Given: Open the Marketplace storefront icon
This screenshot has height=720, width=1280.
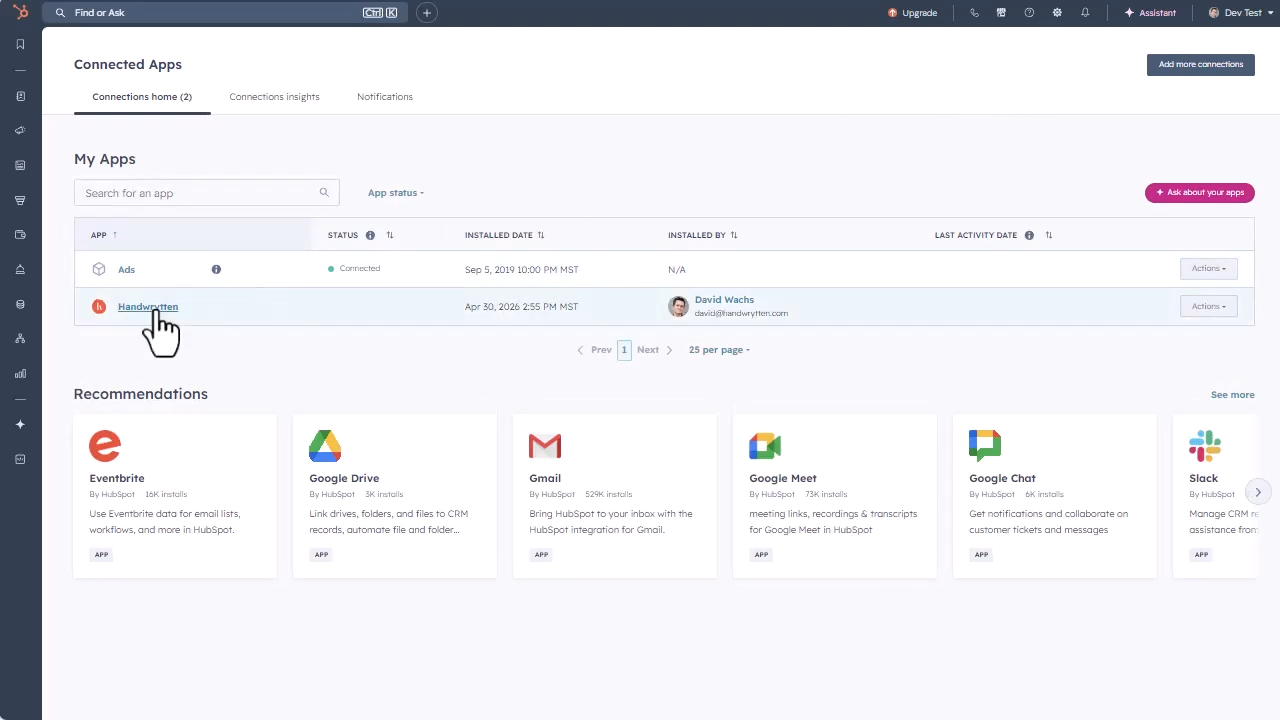Looking at the screenshot, I should (x=1001, y=13).
